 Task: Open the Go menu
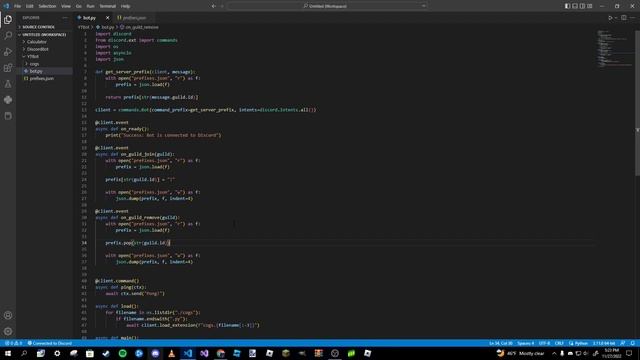coord(78,6)
